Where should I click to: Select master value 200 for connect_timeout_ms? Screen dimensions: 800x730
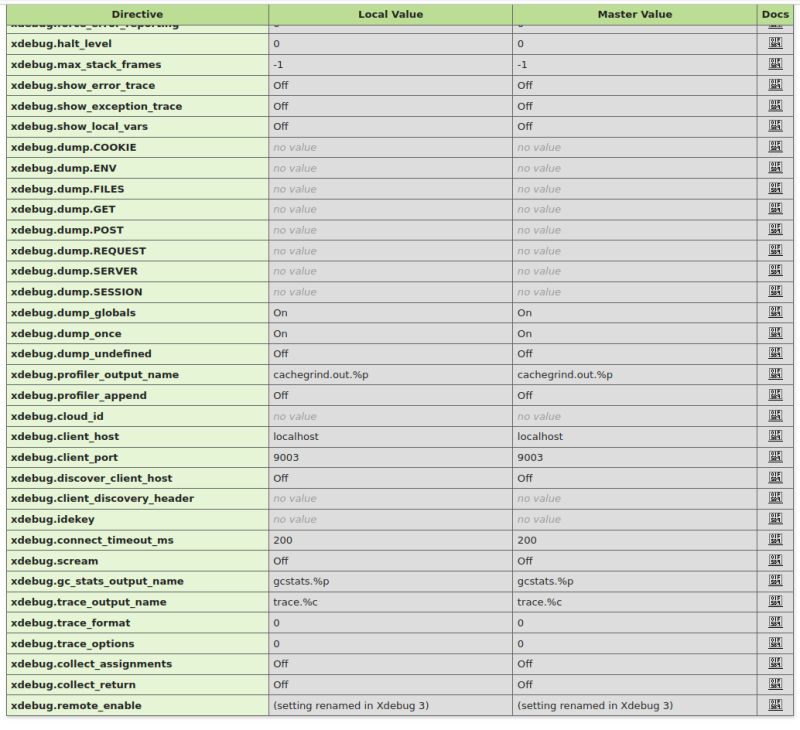[x=527, y=540]
